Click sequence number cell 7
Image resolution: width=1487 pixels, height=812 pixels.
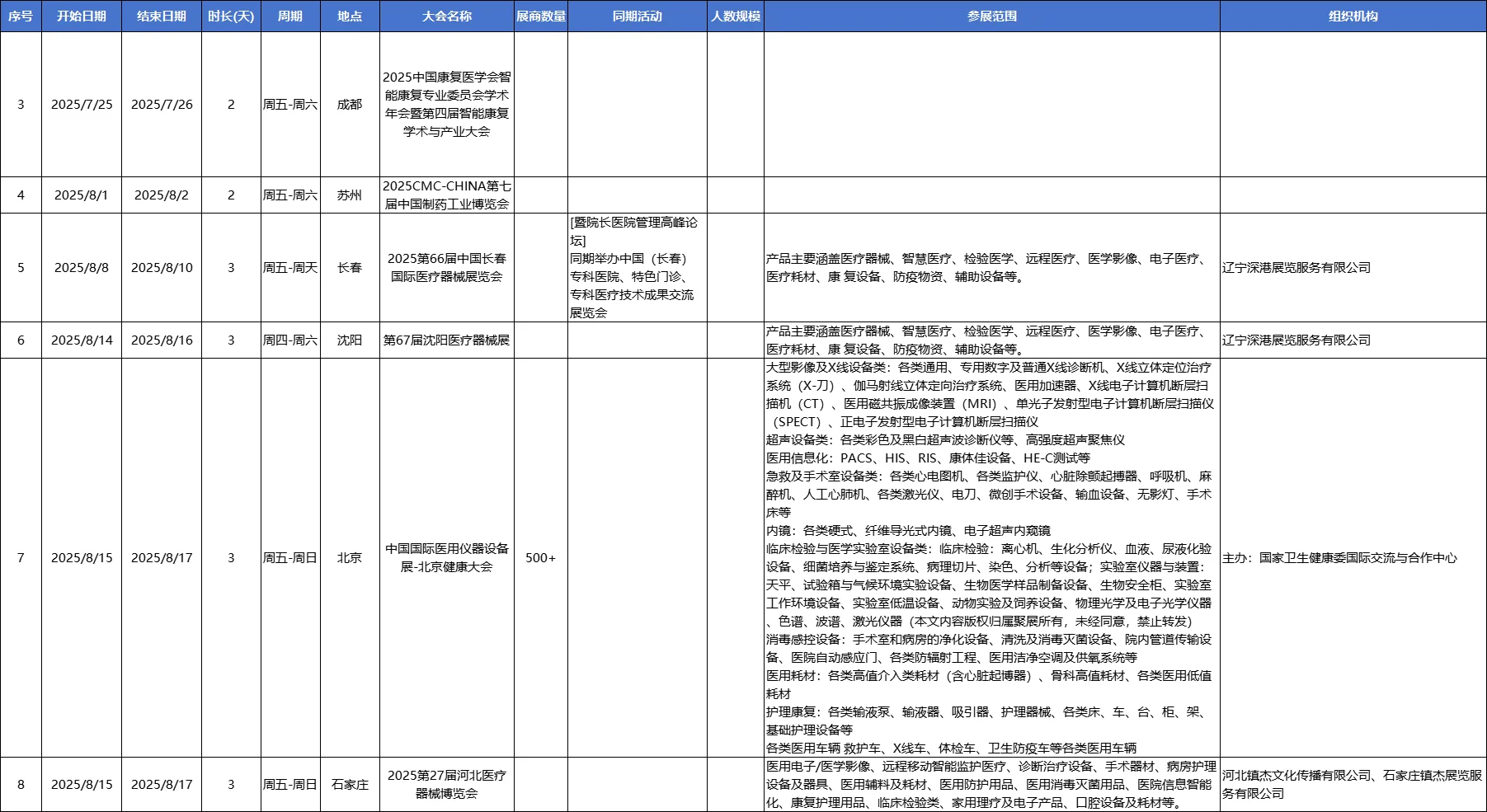click(x=21, y=558)
